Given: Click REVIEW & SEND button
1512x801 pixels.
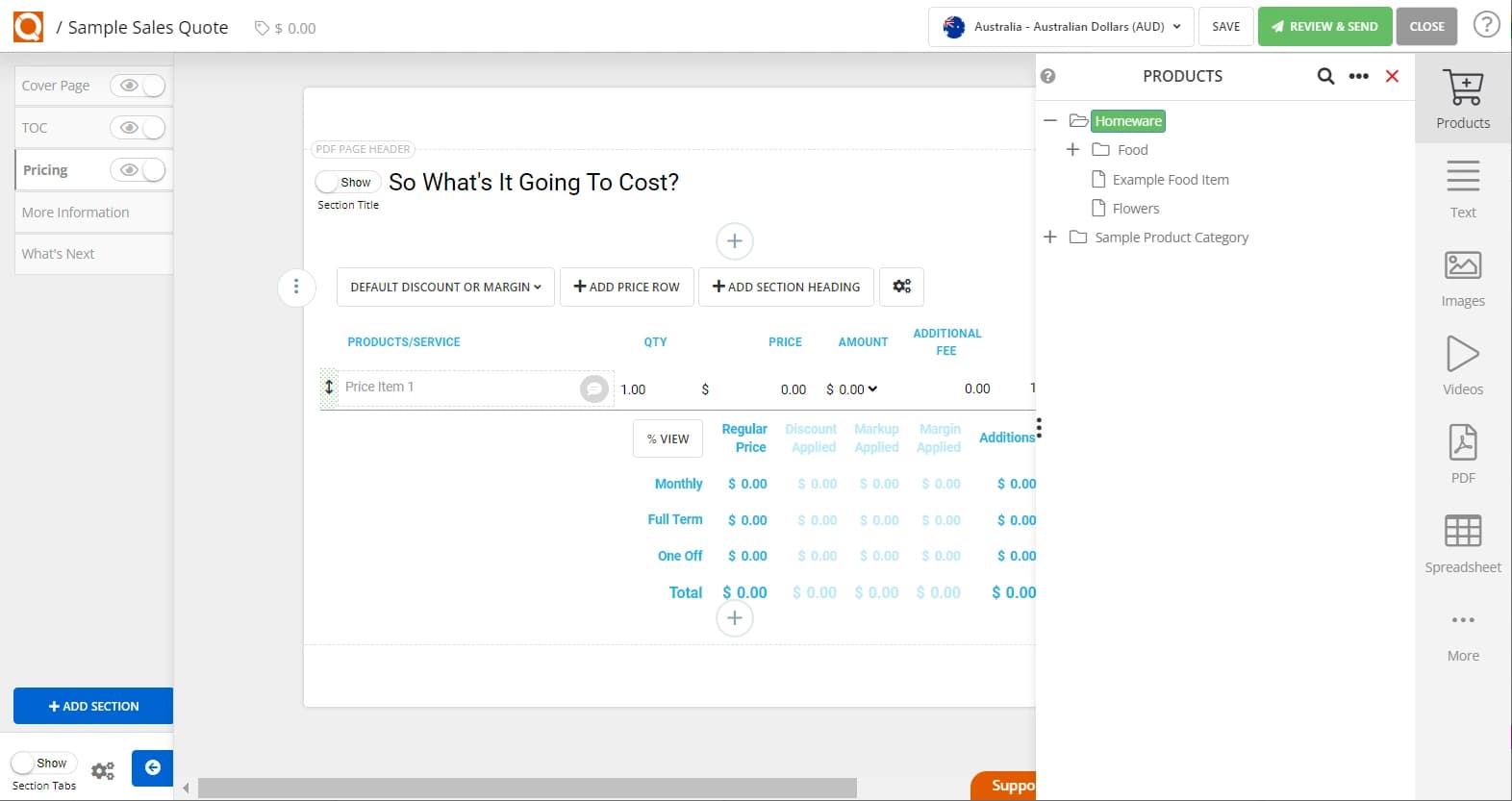Looking at the screenshot, I should pyautogui.click(x=1324, y=27).
